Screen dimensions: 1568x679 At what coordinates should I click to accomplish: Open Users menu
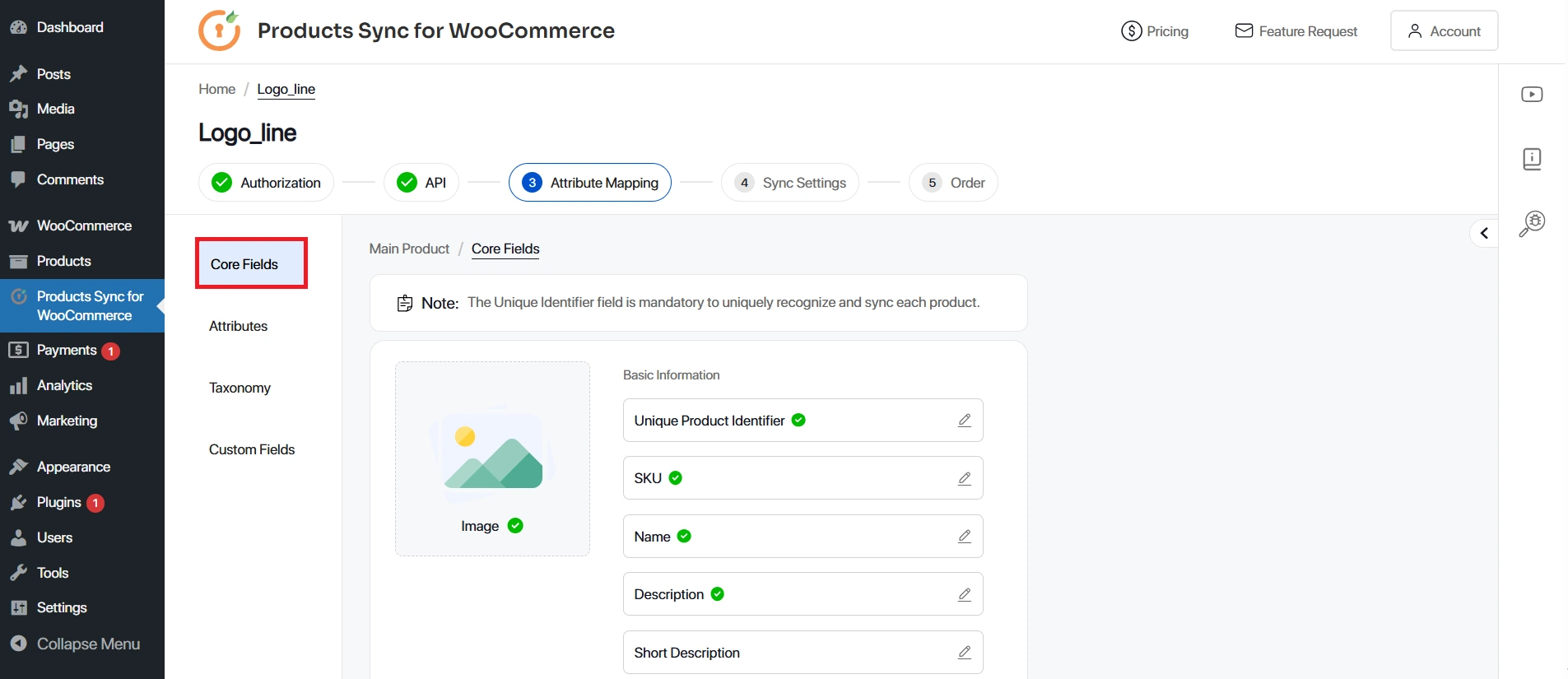point(82,537)
